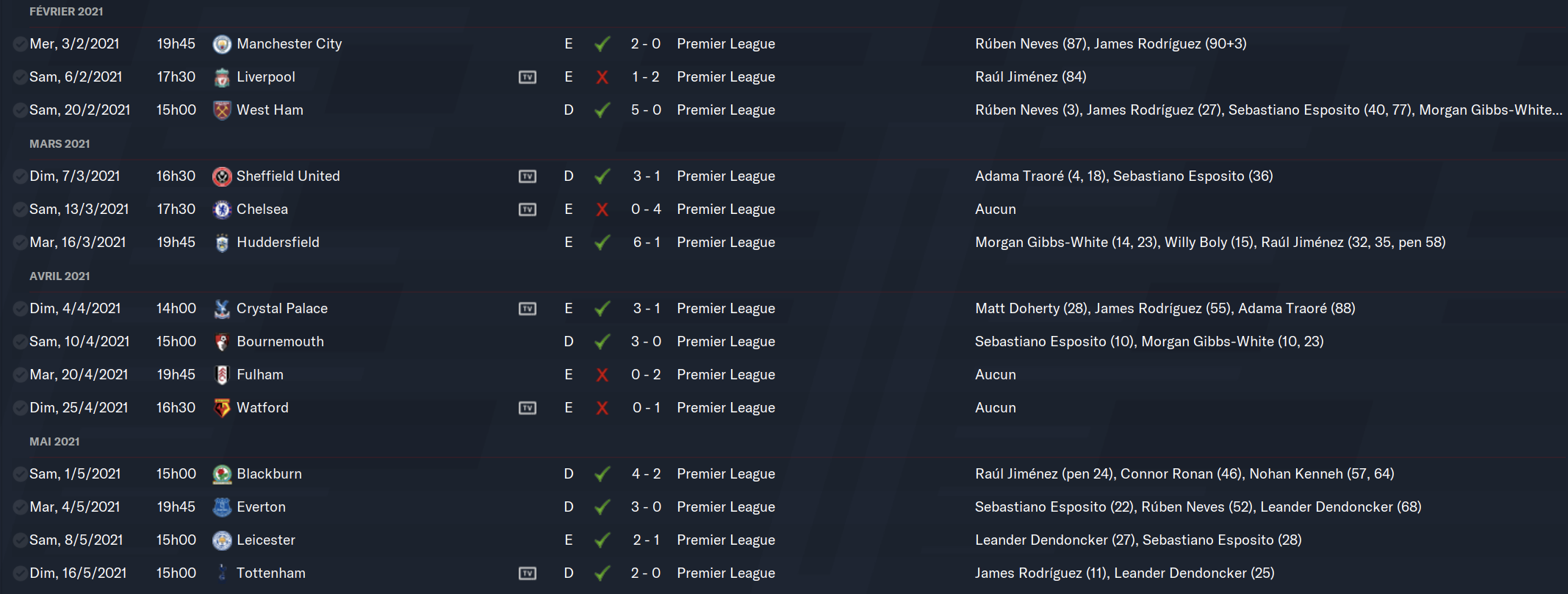Viewport: 1568px width, 594px height.
Task: Click the Liverpool club crest
Action: 222,77
